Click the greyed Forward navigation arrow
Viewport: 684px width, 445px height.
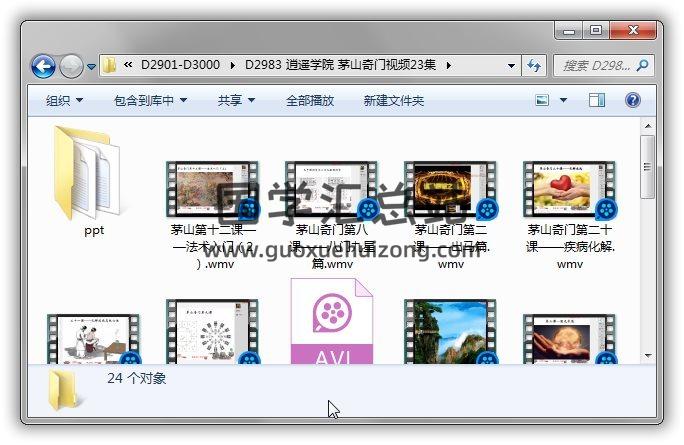point(71,66)
